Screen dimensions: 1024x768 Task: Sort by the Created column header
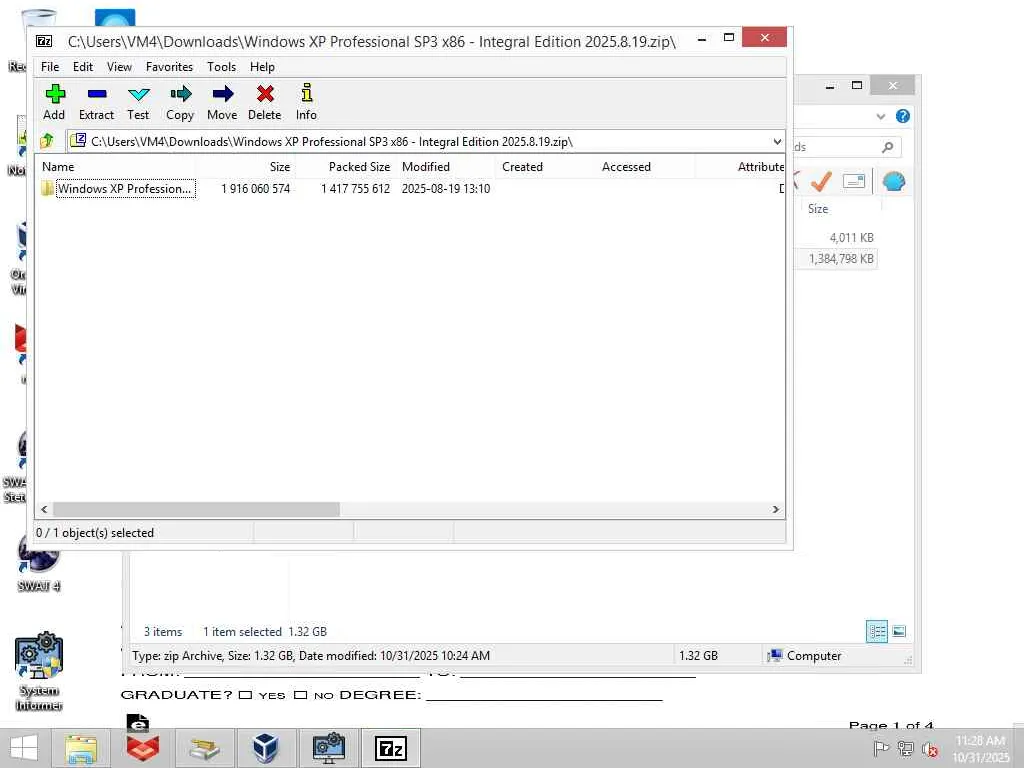pos(545,167)
